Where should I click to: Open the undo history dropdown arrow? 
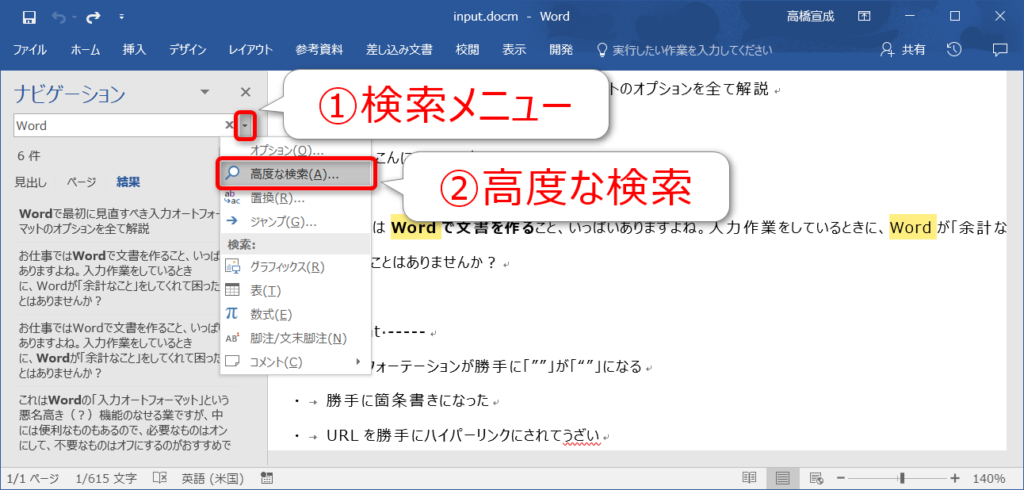point(73,18)
